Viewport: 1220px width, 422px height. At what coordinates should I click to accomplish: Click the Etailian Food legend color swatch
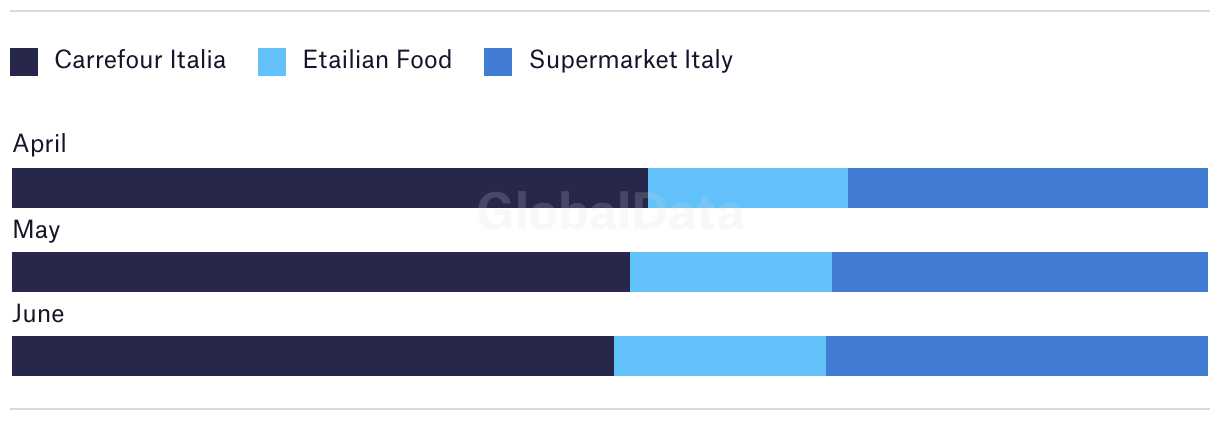coord(272,62)
